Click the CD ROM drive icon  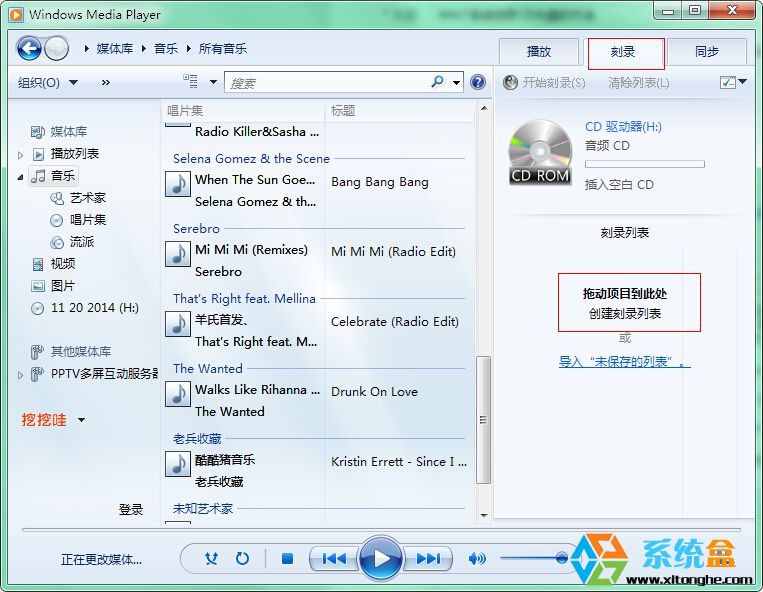[x=539, y=152]
